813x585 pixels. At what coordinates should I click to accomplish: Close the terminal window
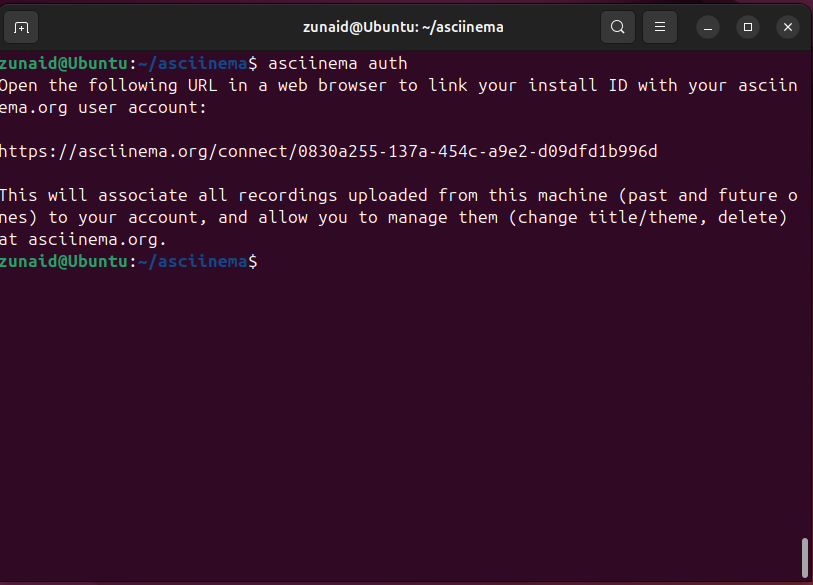point(788,27)
